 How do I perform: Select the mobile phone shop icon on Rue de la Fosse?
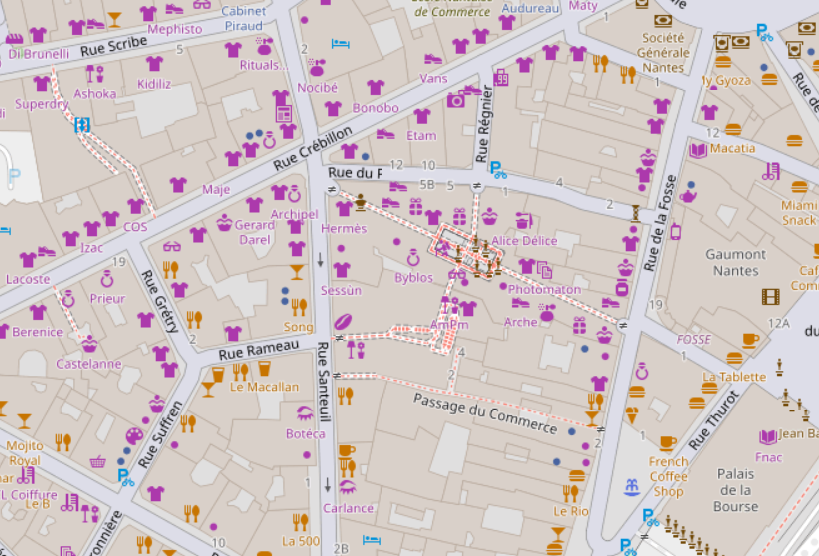675,231
